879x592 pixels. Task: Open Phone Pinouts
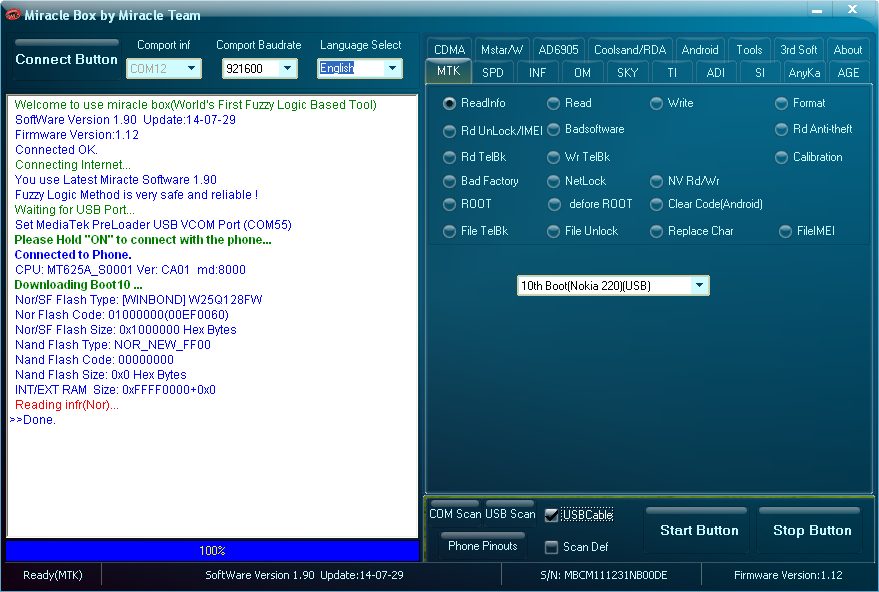483,545
